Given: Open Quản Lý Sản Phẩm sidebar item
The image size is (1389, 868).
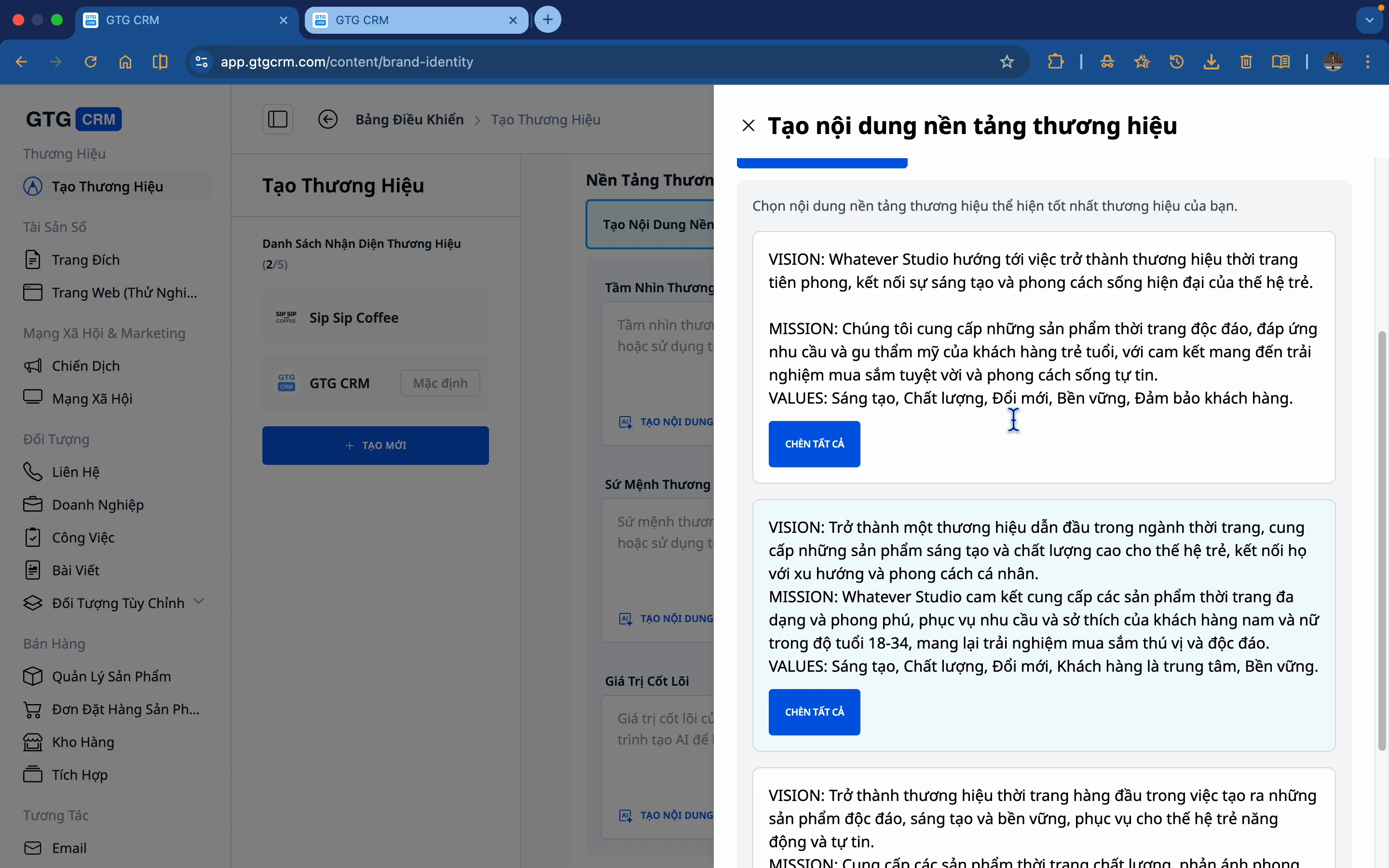Looking at the screenshot, I should pyautogui.click(x=111, y=676).
